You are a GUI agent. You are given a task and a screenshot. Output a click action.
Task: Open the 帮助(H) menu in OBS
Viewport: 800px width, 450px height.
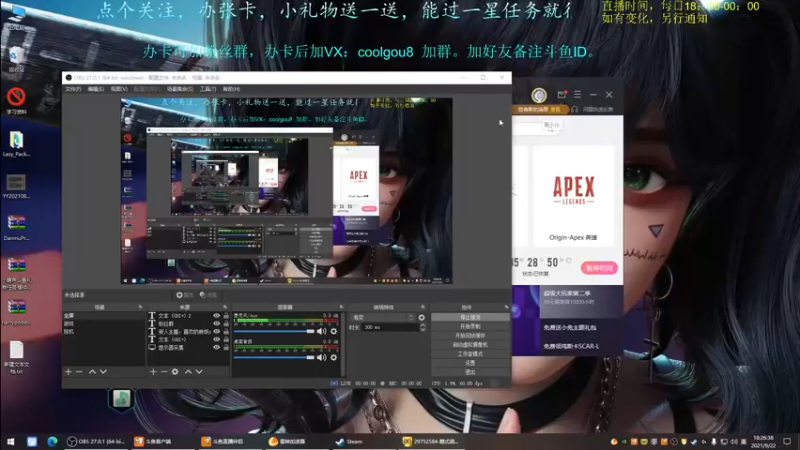(x=231, y=89)
